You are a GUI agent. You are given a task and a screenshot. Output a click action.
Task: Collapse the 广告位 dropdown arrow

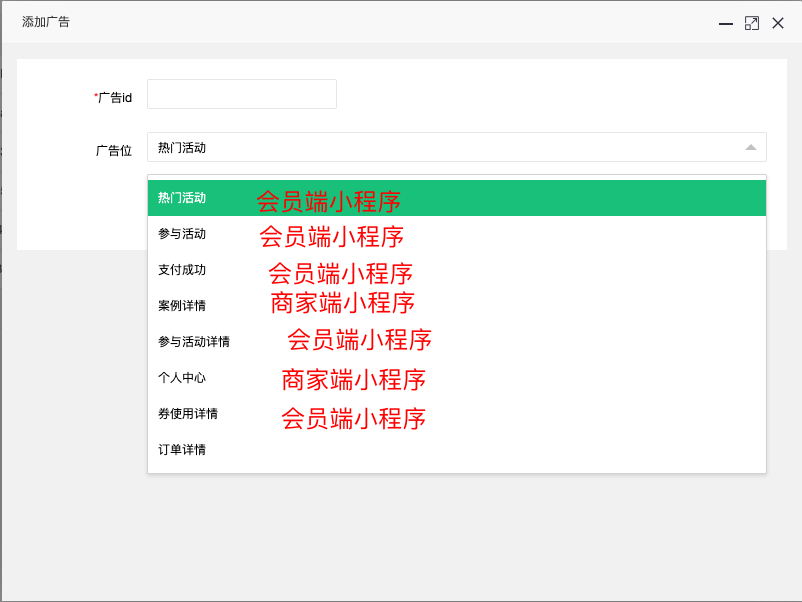tap(750, 147)
